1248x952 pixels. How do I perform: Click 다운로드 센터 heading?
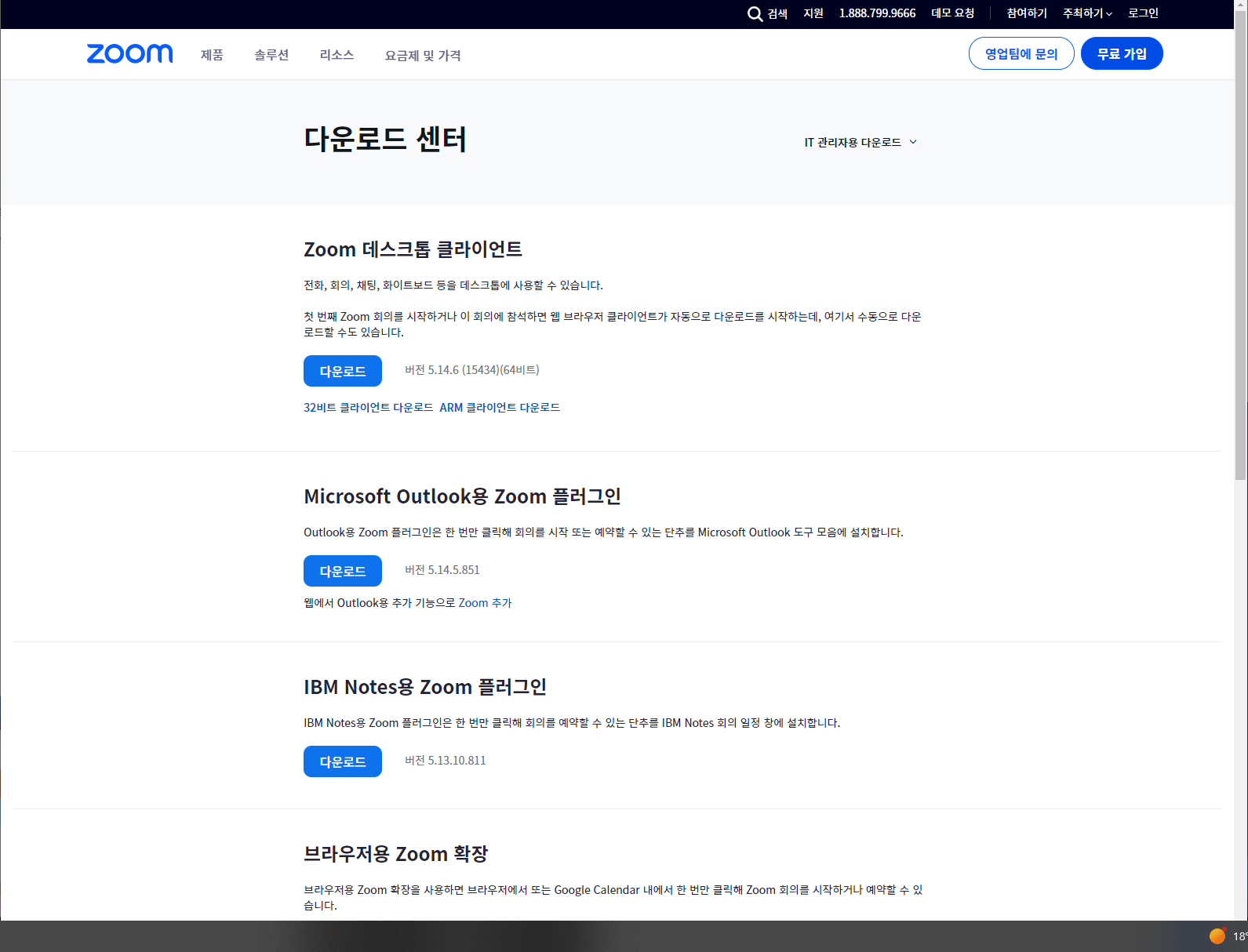pyautogui.click(x=385, y=140)
